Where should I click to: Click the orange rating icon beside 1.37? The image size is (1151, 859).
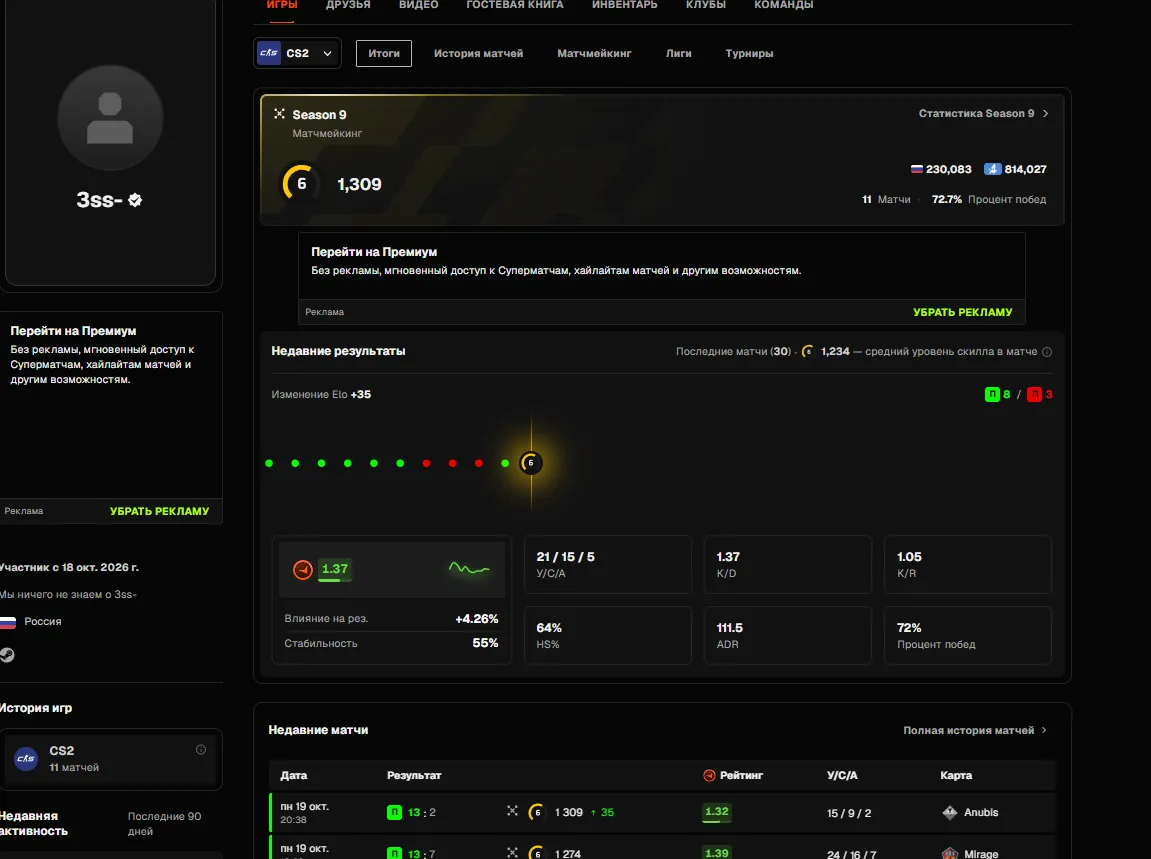tap(302, 569)
